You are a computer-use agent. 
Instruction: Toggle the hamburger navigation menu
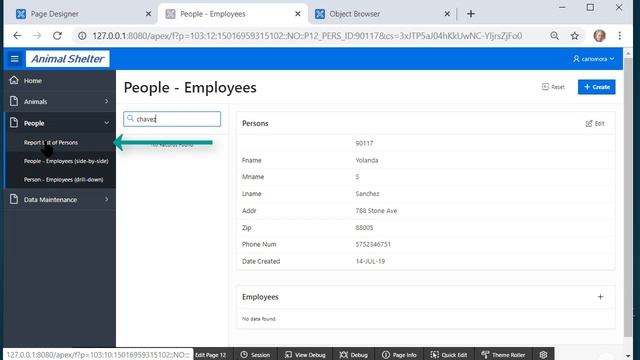[x=15, y=59]
